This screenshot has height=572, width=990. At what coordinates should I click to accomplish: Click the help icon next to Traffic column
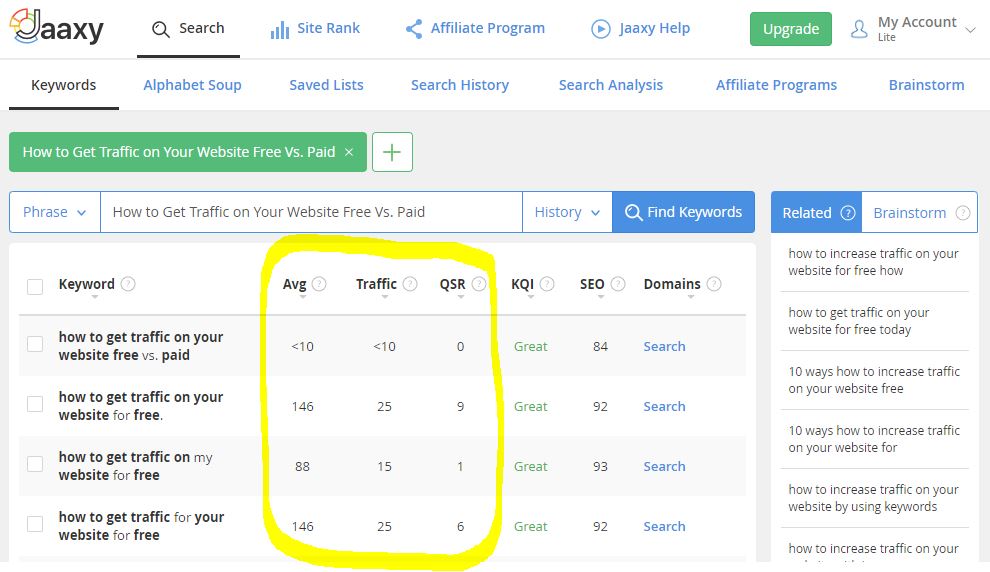pos(410,283)
